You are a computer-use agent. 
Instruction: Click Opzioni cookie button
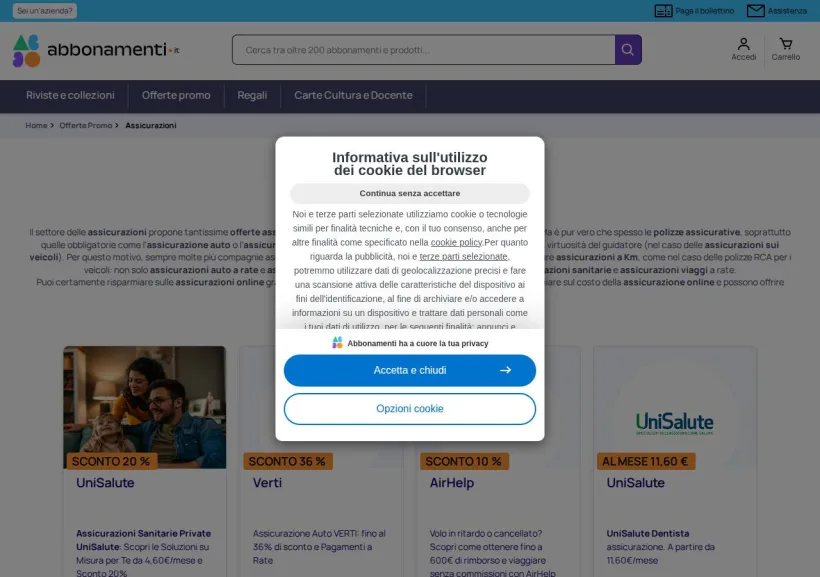(410, 409)
